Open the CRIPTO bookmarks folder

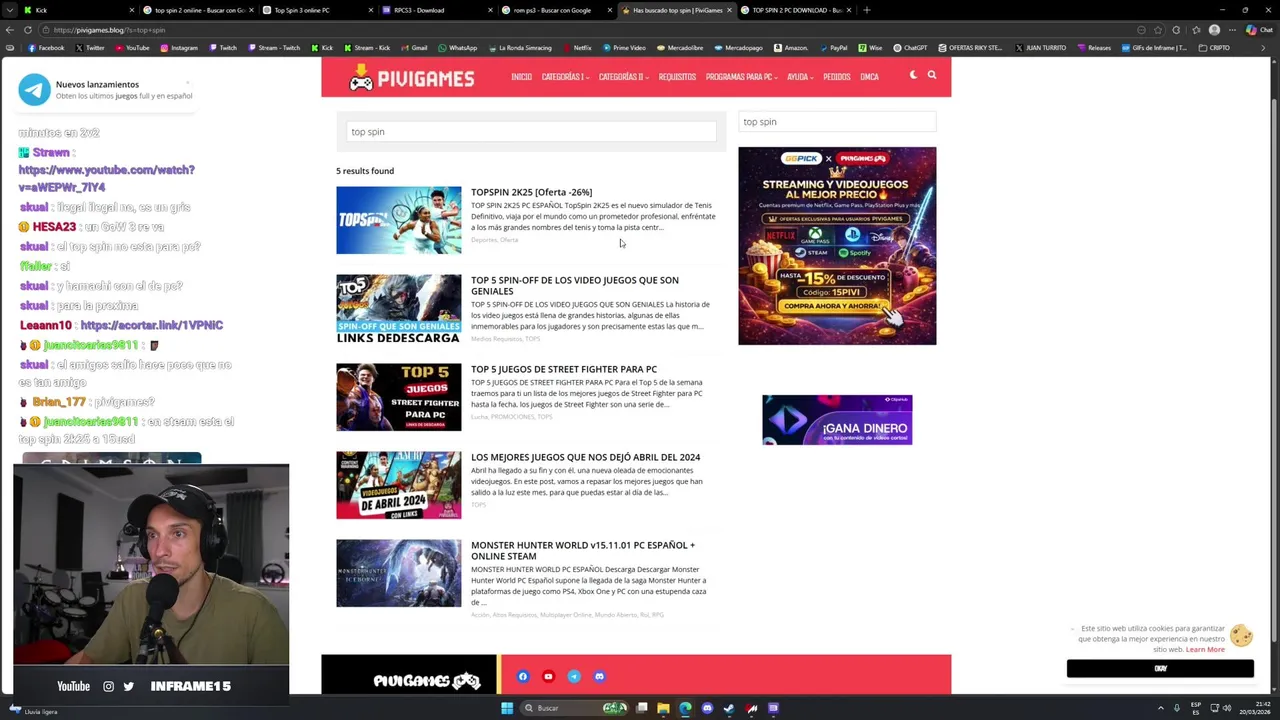click(x=1214, y=48)
